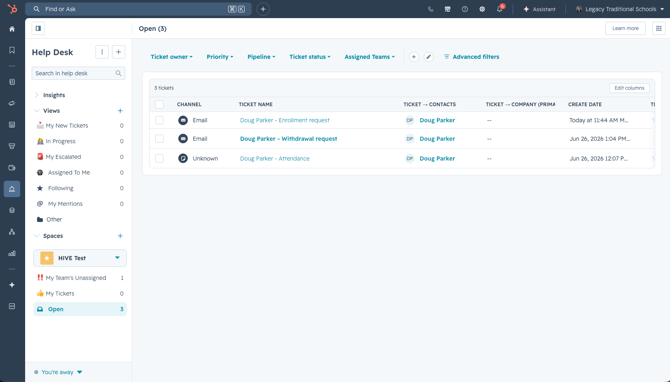
Task: Open Doug Parker - Withdrawal request ticket
Action: click(x=288, y=139)
